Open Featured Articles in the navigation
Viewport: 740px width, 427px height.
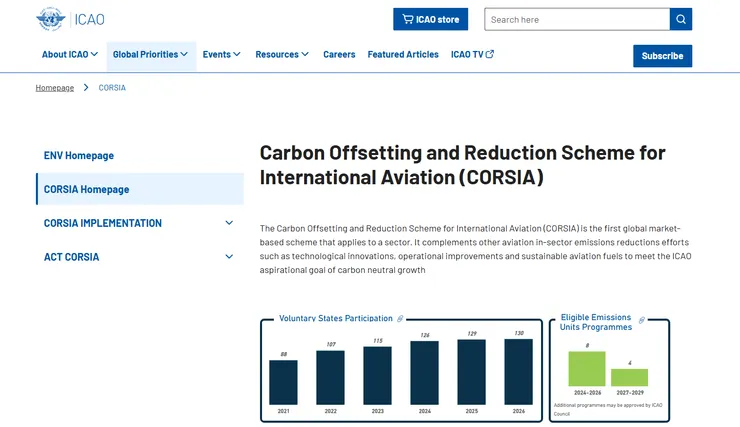pos(402,55)
